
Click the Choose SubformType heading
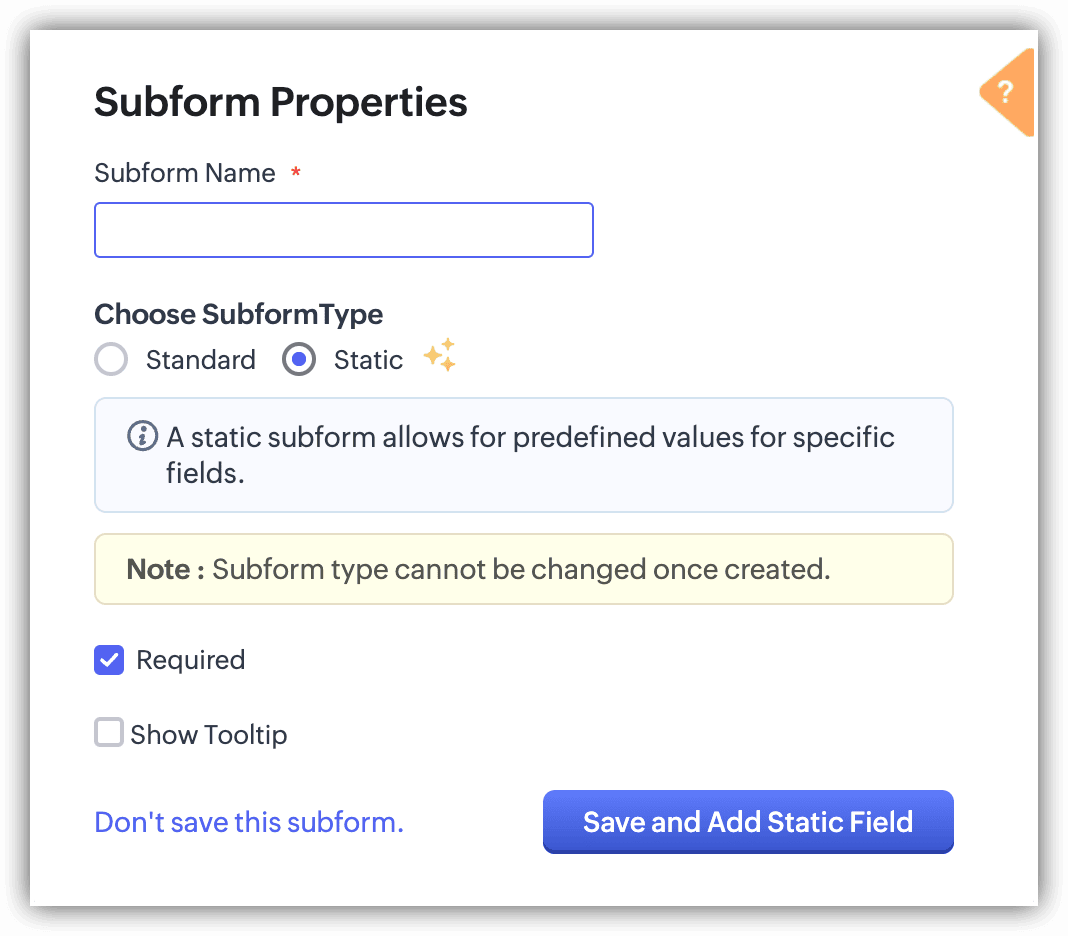coord(238,314)
